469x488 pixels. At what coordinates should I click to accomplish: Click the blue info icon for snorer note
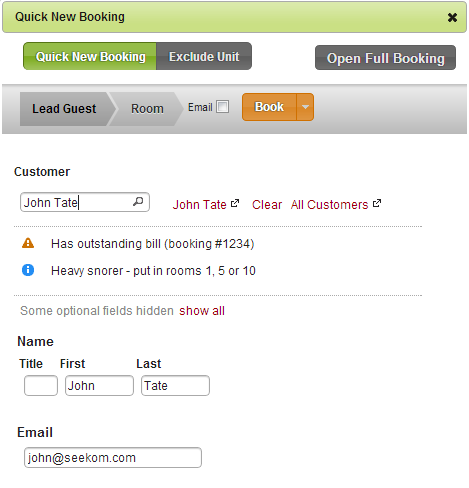(x=28, y=270)
